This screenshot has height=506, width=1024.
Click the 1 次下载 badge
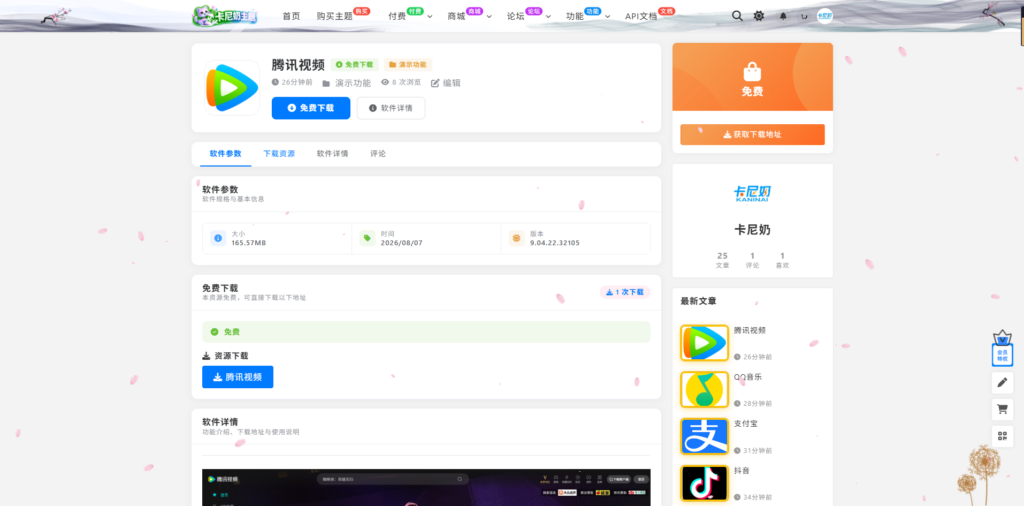point(625,293)
